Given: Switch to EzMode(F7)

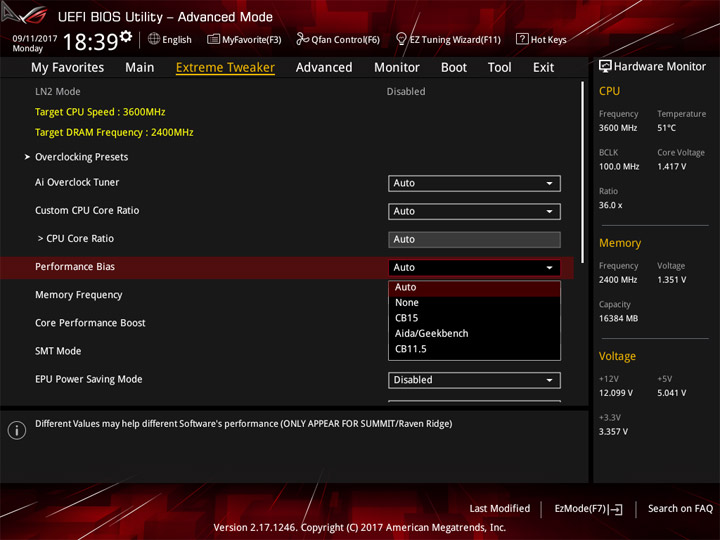Looking at the screenshot, I should point(588,509).
